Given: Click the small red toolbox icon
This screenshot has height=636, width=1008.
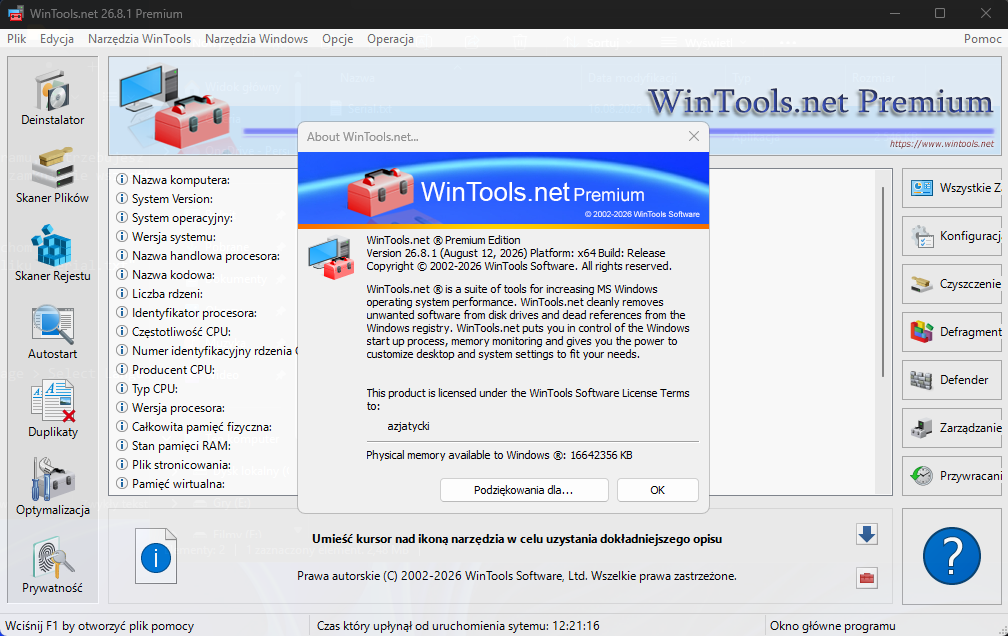Looking at the screenshot, I should click(867, 577).
